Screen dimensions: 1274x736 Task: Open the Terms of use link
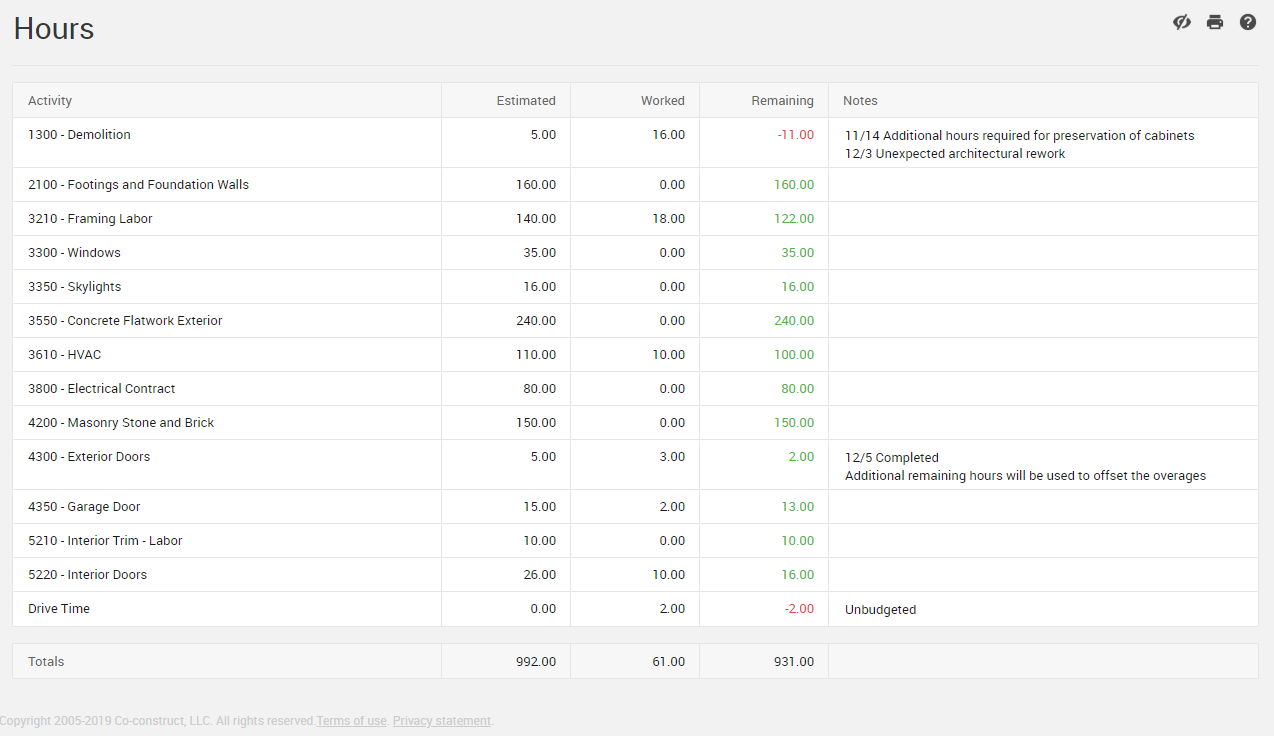351,721
